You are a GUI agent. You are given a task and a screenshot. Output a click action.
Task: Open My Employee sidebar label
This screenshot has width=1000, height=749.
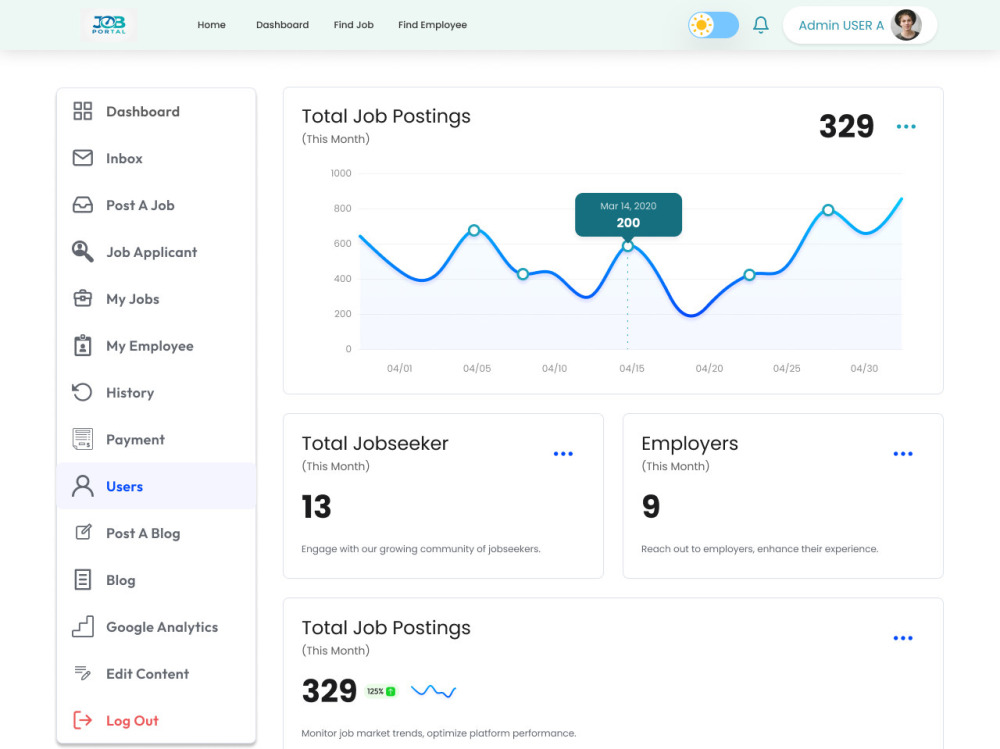point(150,346)
